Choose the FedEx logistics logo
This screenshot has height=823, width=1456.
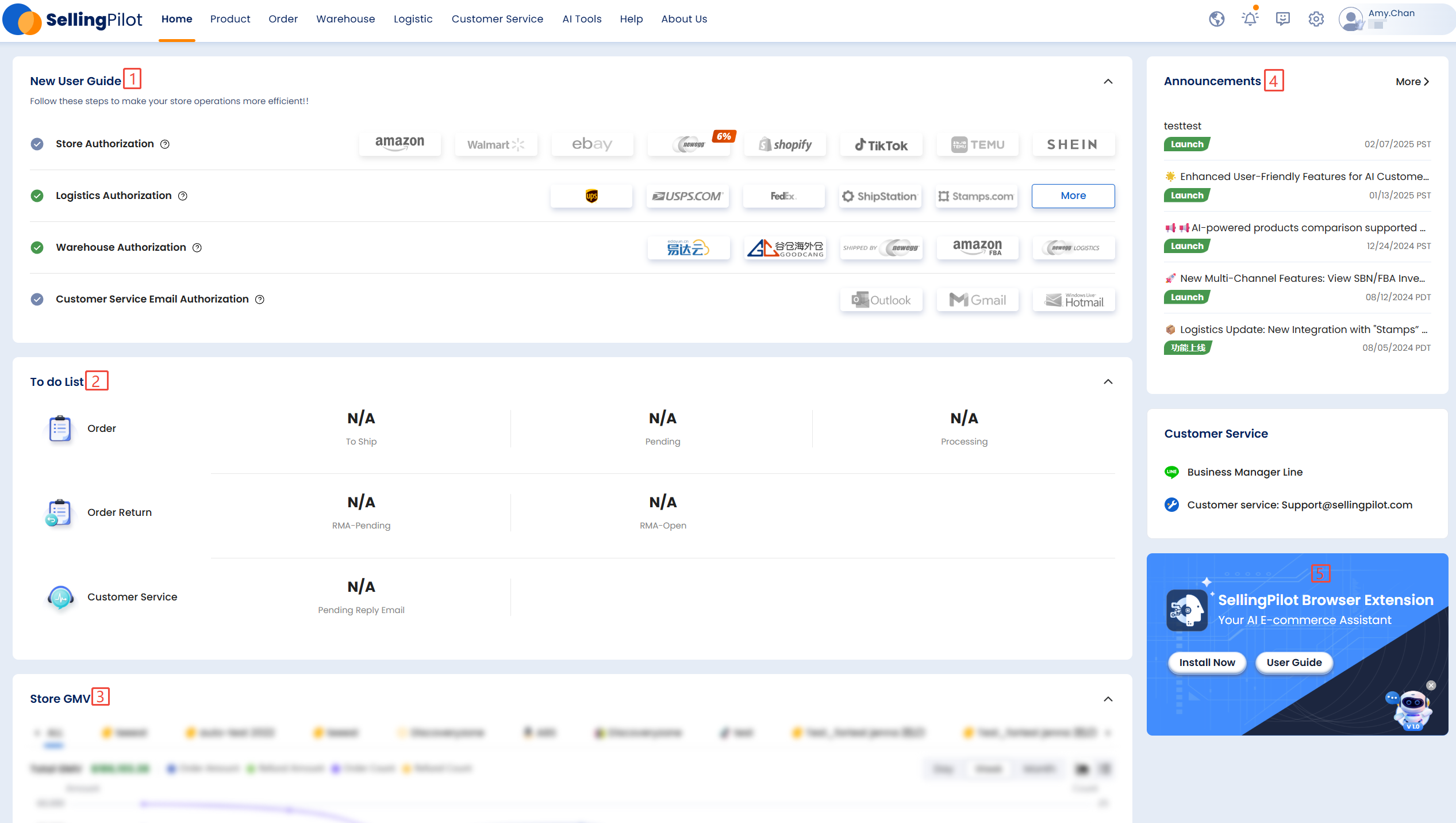coord(784,196)
